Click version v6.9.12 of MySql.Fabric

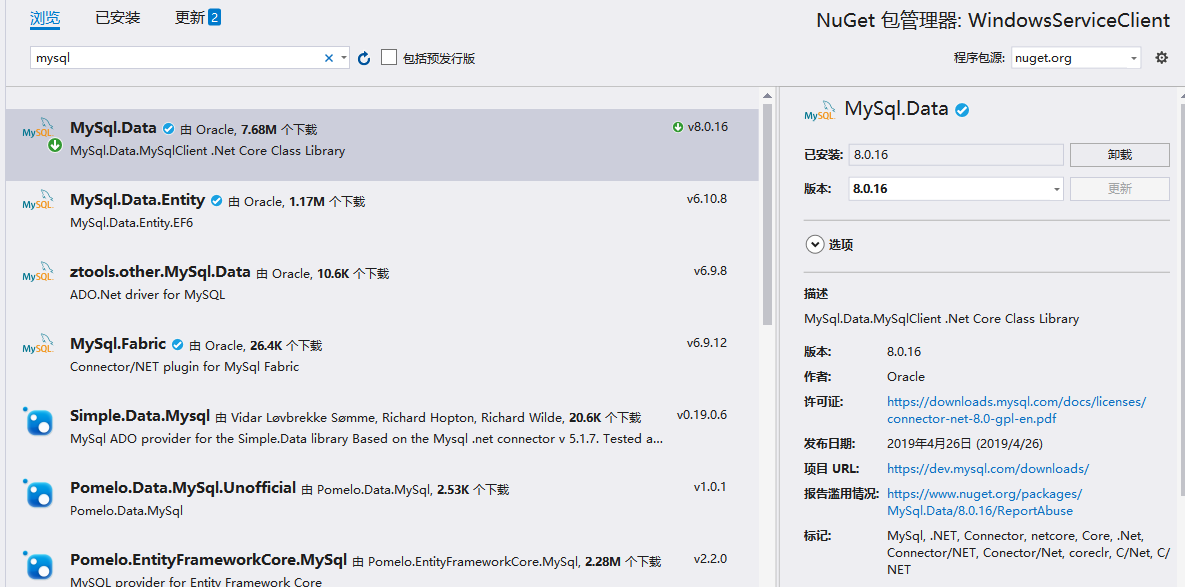(707, 343)
